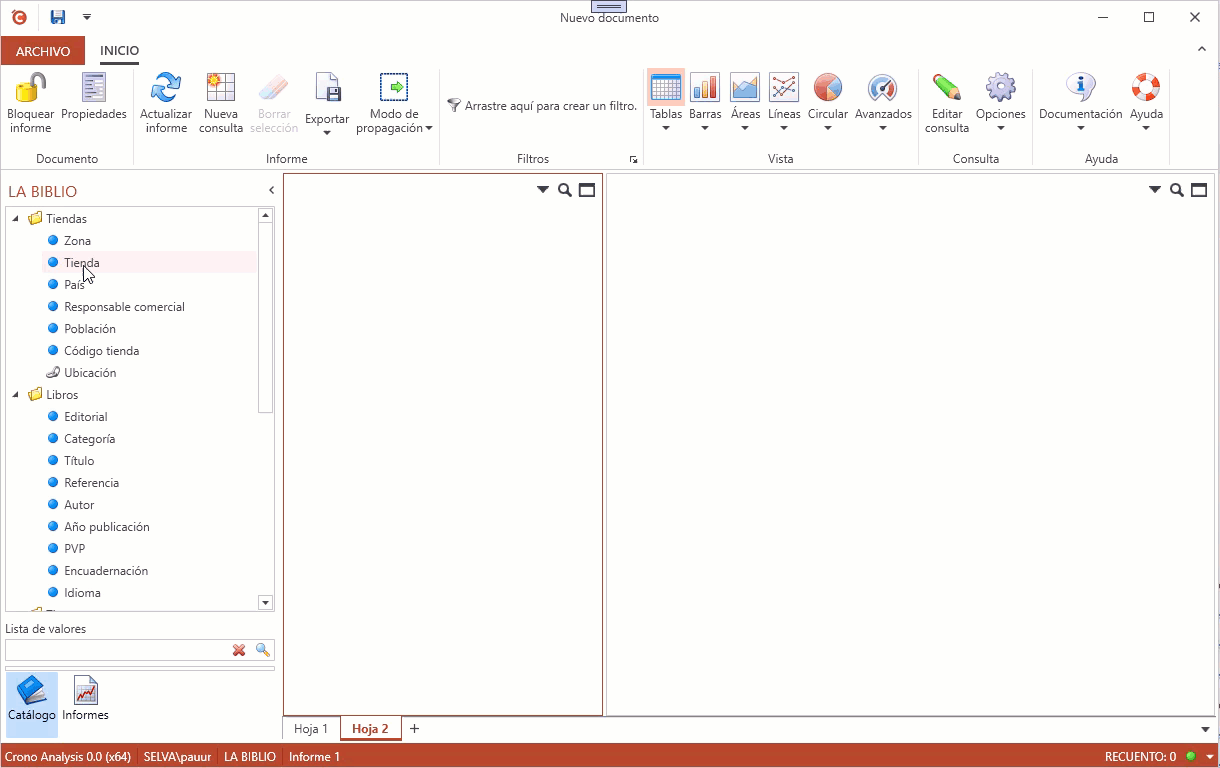
Task: Clear the Lista de valores search field
Action: click(x=239, y=650)
